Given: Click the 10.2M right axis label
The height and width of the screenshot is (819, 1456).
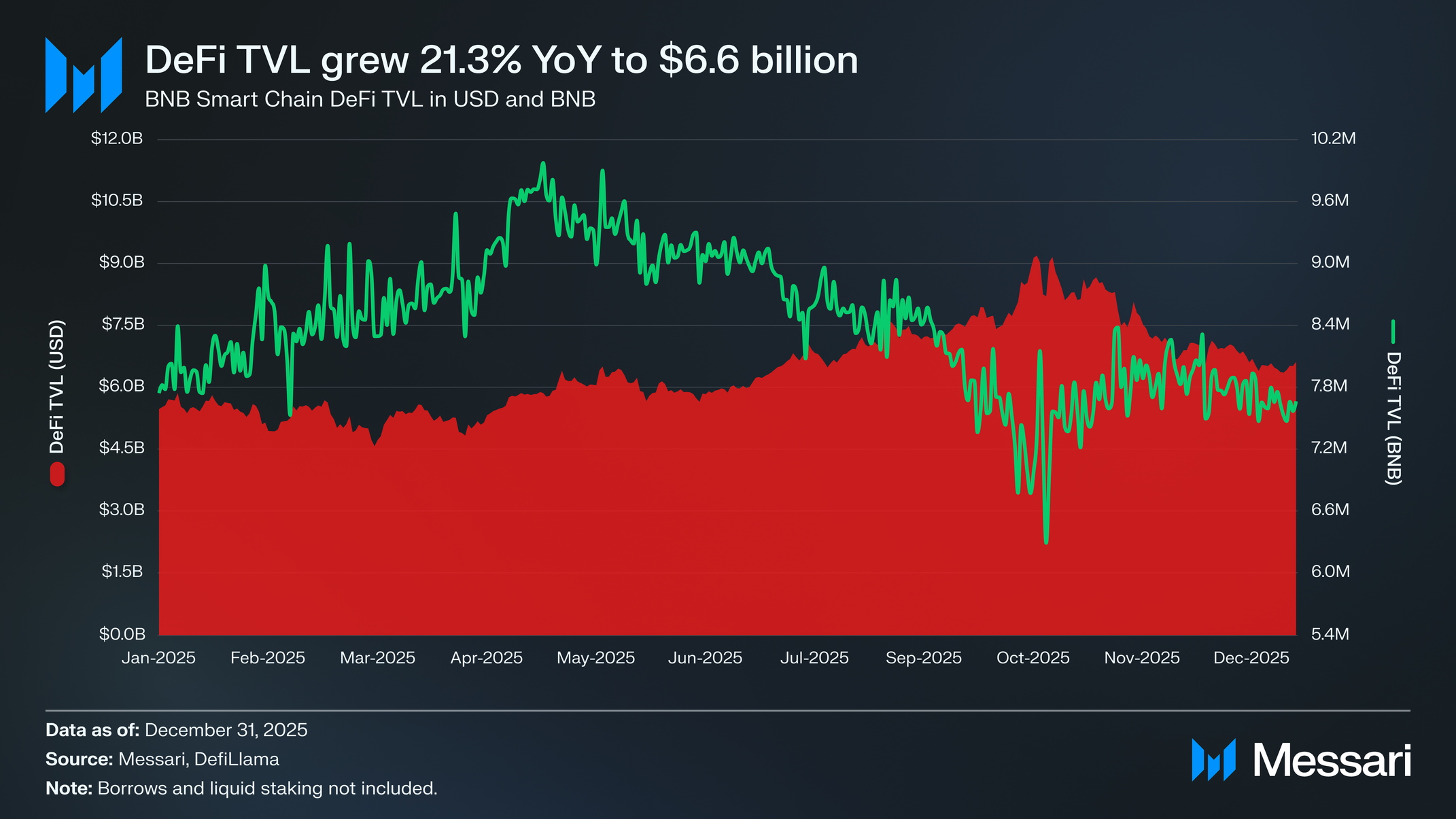Looking at the screenshot, I should click(x=1333, y=139).
